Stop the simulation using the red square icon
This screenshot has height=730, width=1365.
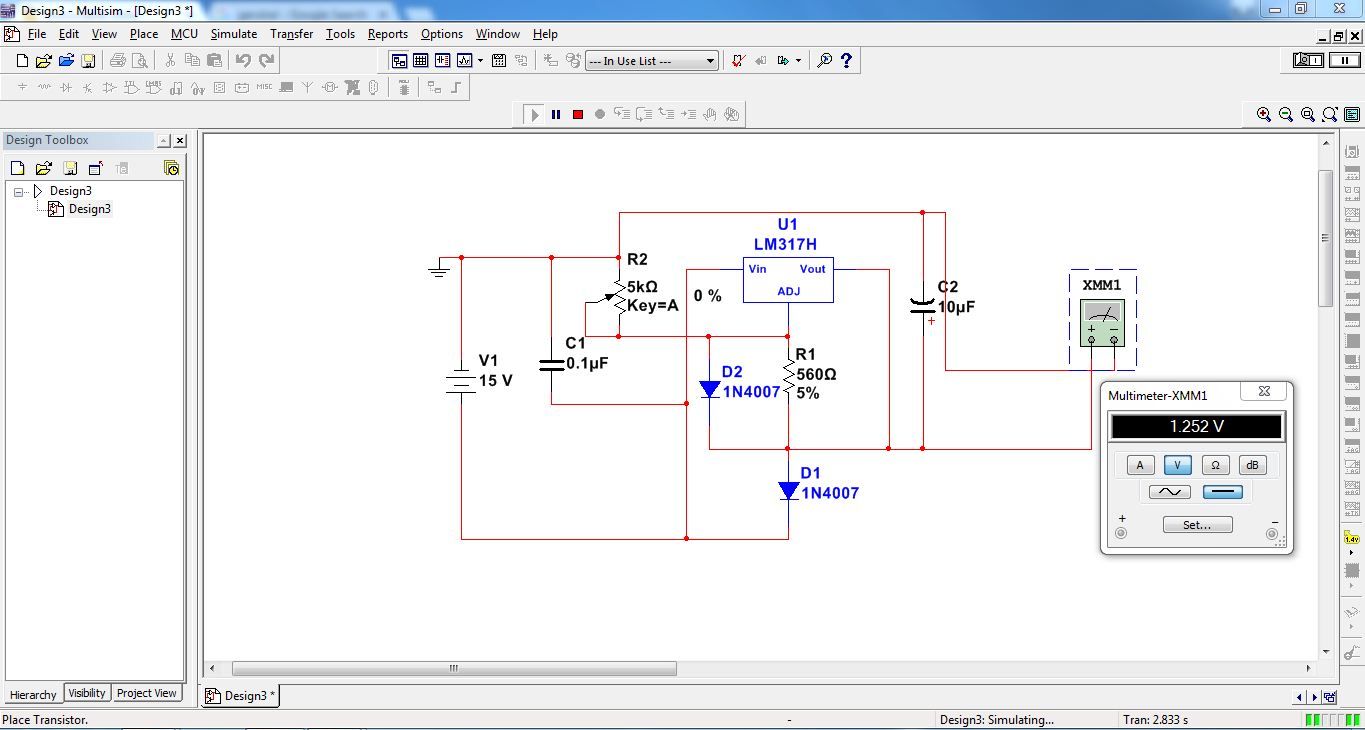click(577, 114)
